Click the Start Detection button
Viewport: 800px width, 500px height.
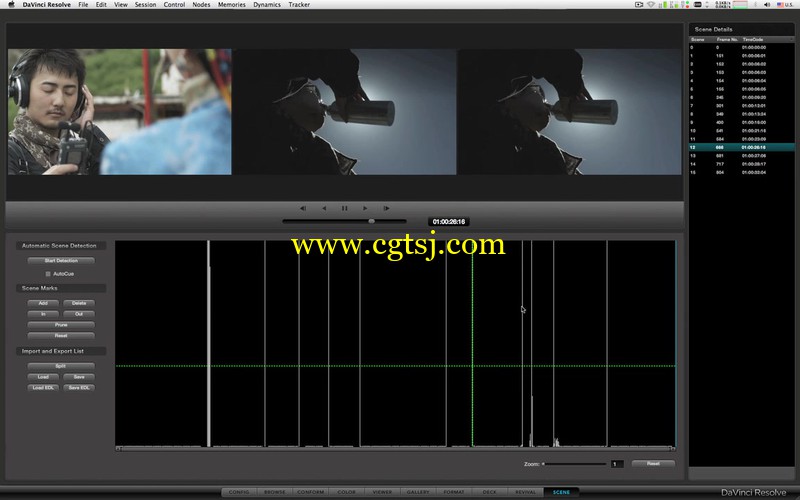point(61,261)
